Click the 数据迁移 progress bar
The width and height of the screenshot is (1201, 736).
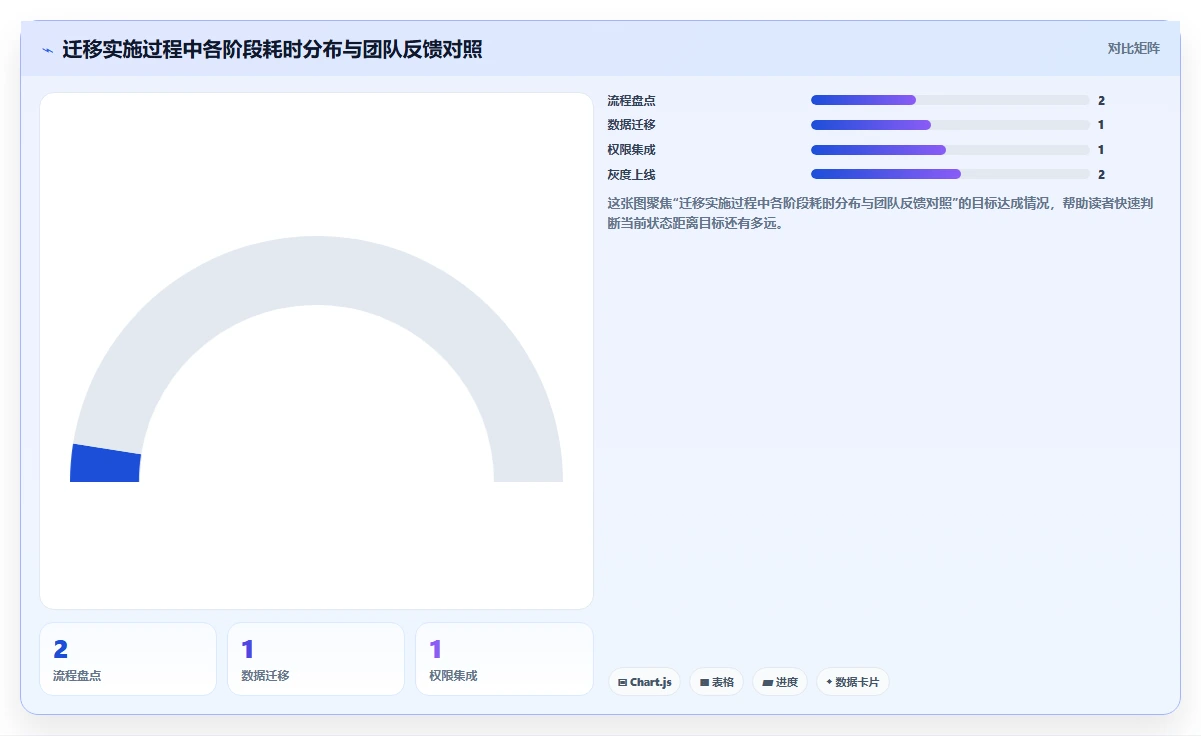[950, 125]
